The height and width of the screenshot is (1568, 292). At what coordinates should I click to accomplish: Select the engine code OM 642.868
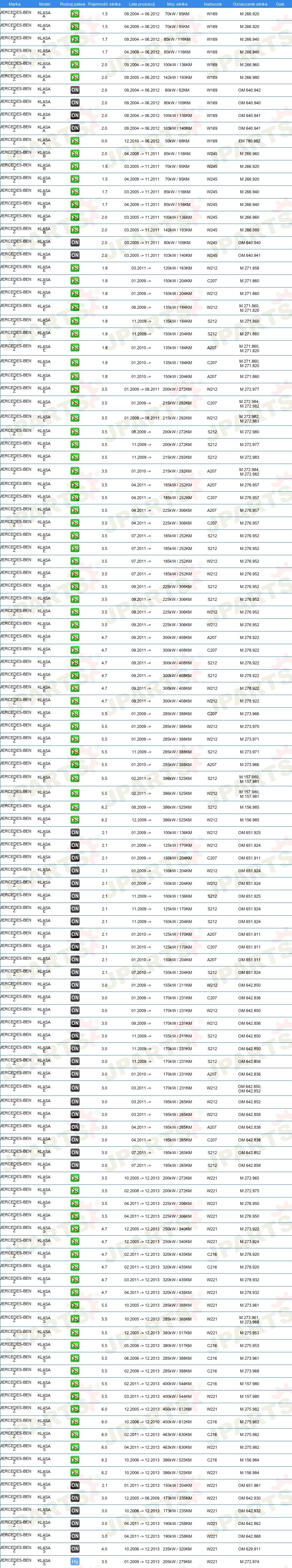click(249, 1536)
